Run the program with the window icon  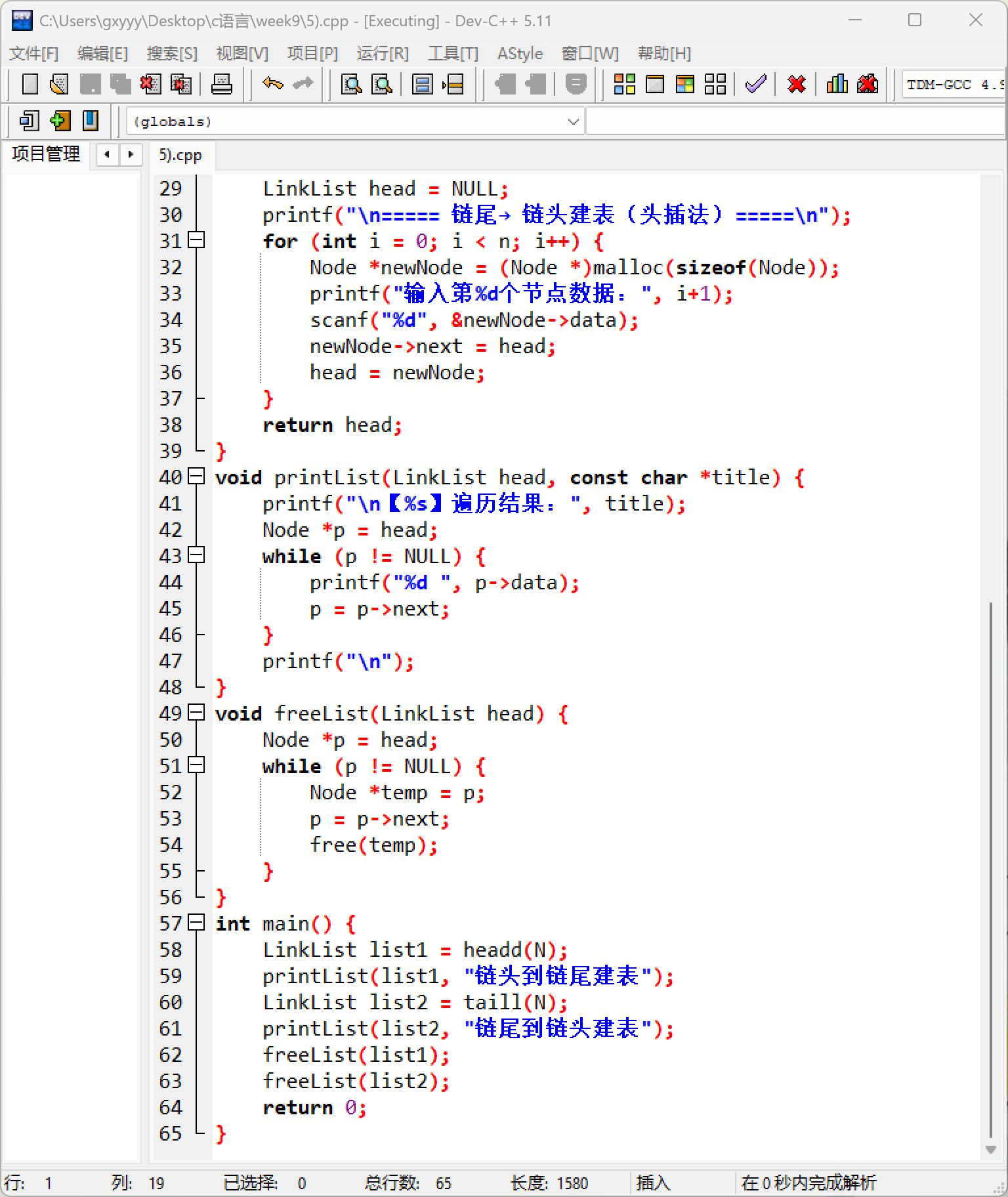[655, 84]
